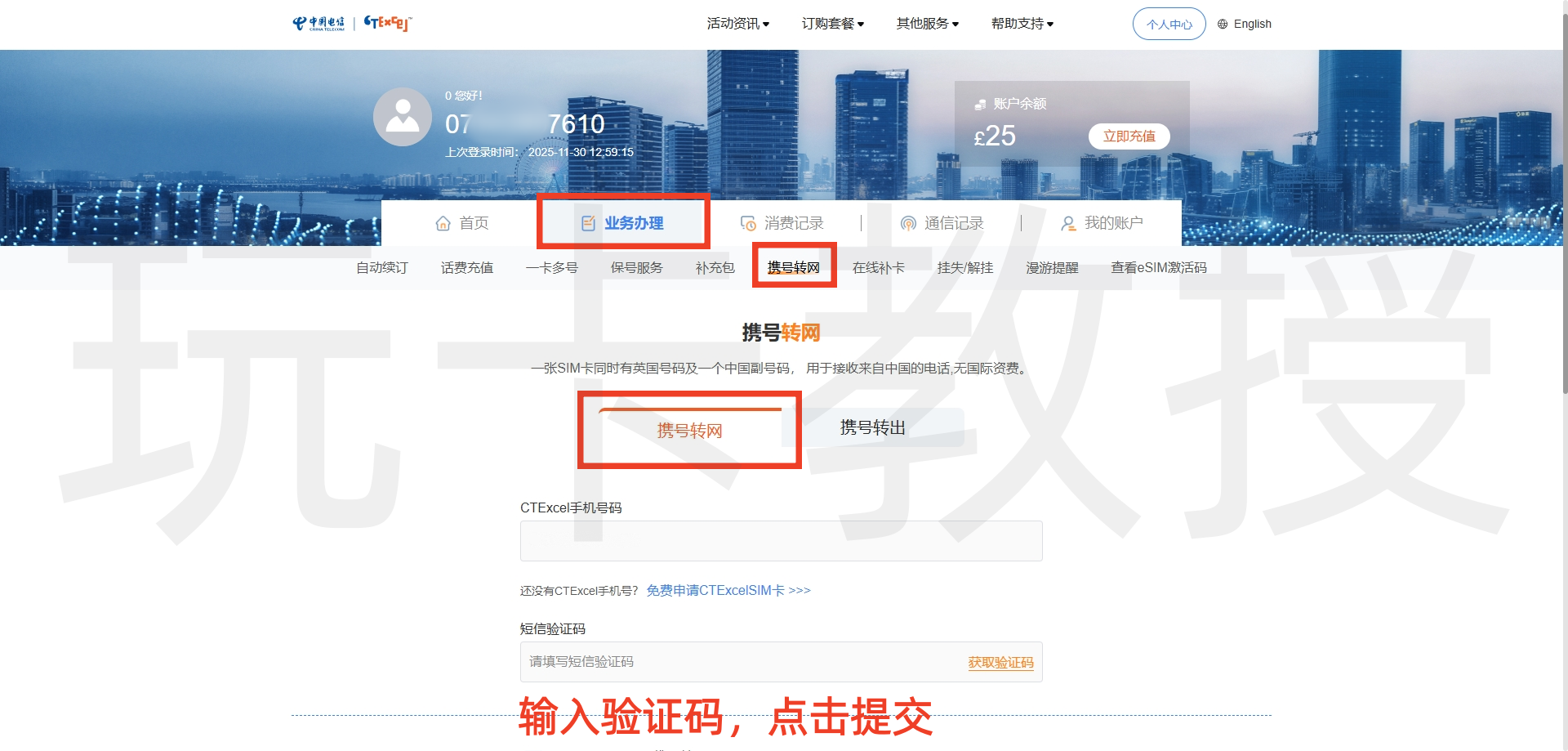The height and width of the screenshot is (751, 1568).
Task: Click the user avatar picture
Action: [402, 116]
